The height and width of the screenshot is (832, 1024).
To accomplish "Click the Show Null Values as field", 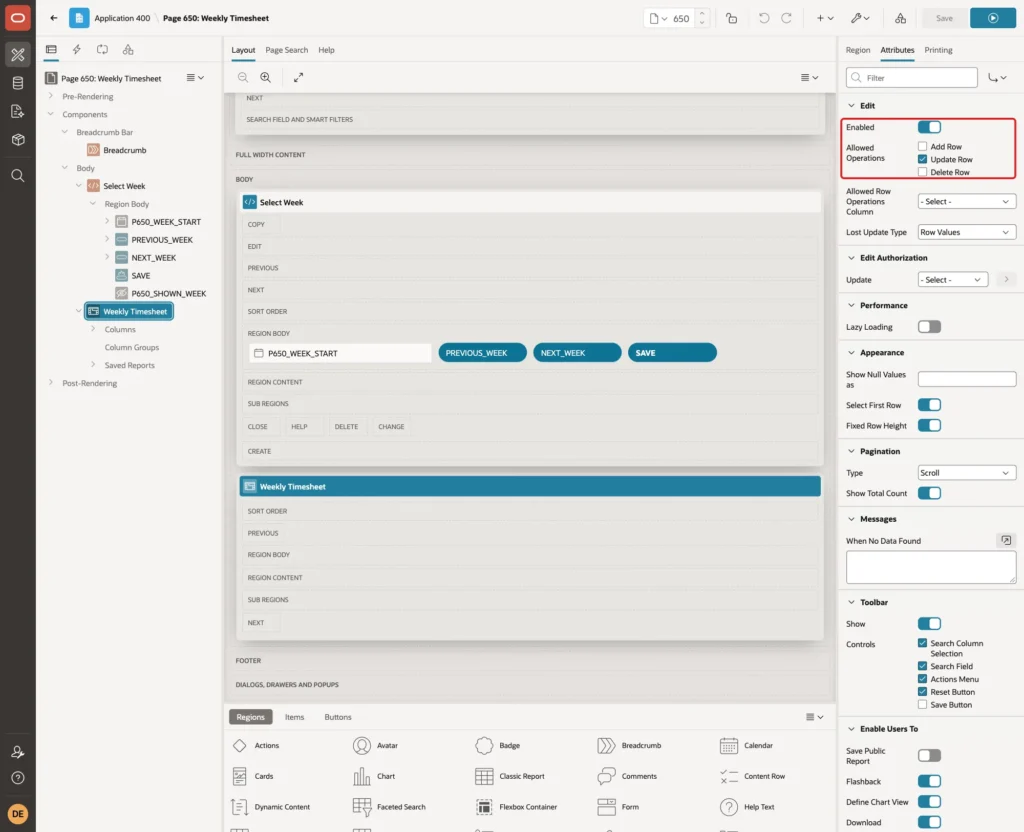I will (x=967, y=379).
